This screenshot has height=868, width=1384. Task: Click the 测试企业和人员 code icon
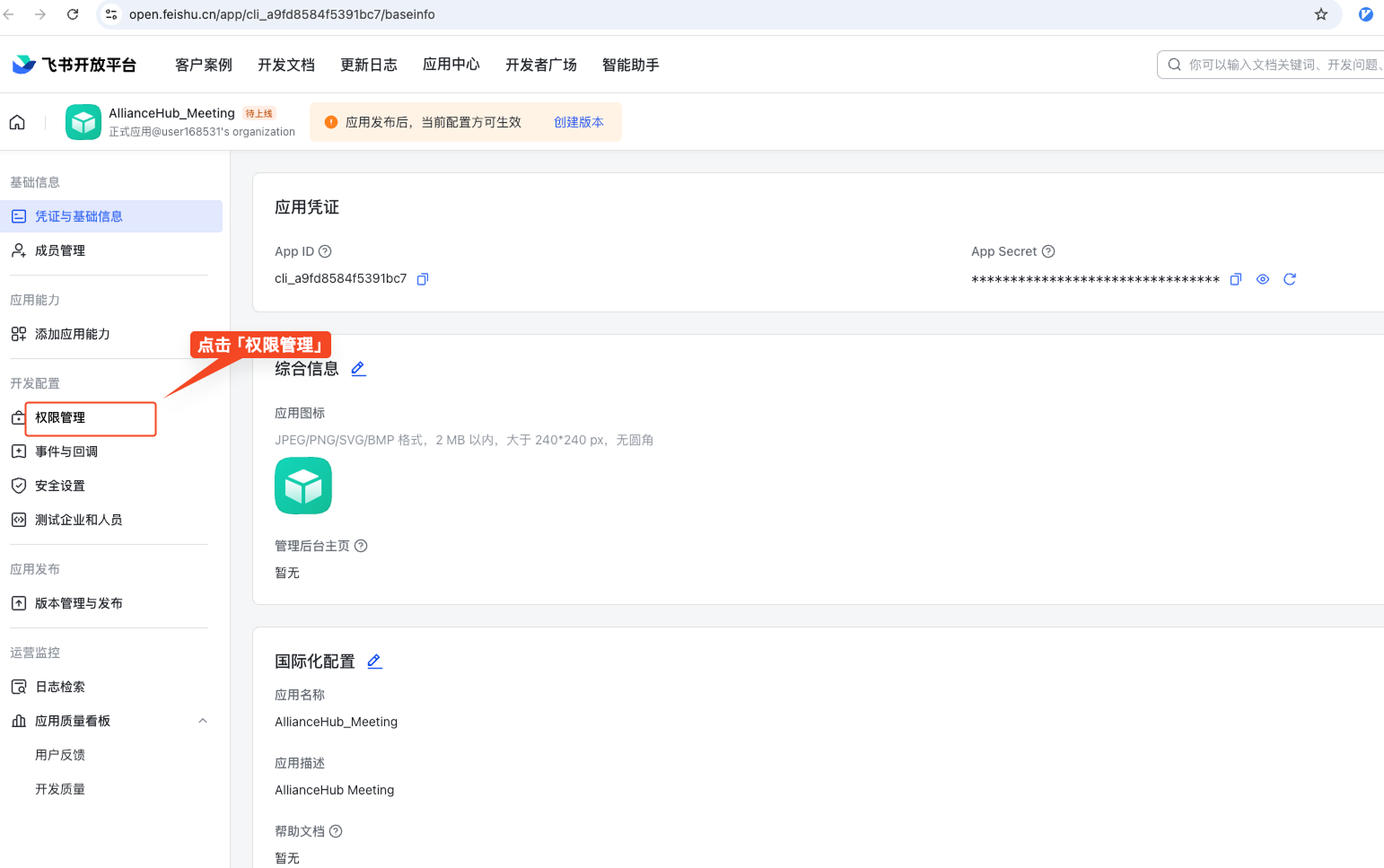(x=19, y=520)
